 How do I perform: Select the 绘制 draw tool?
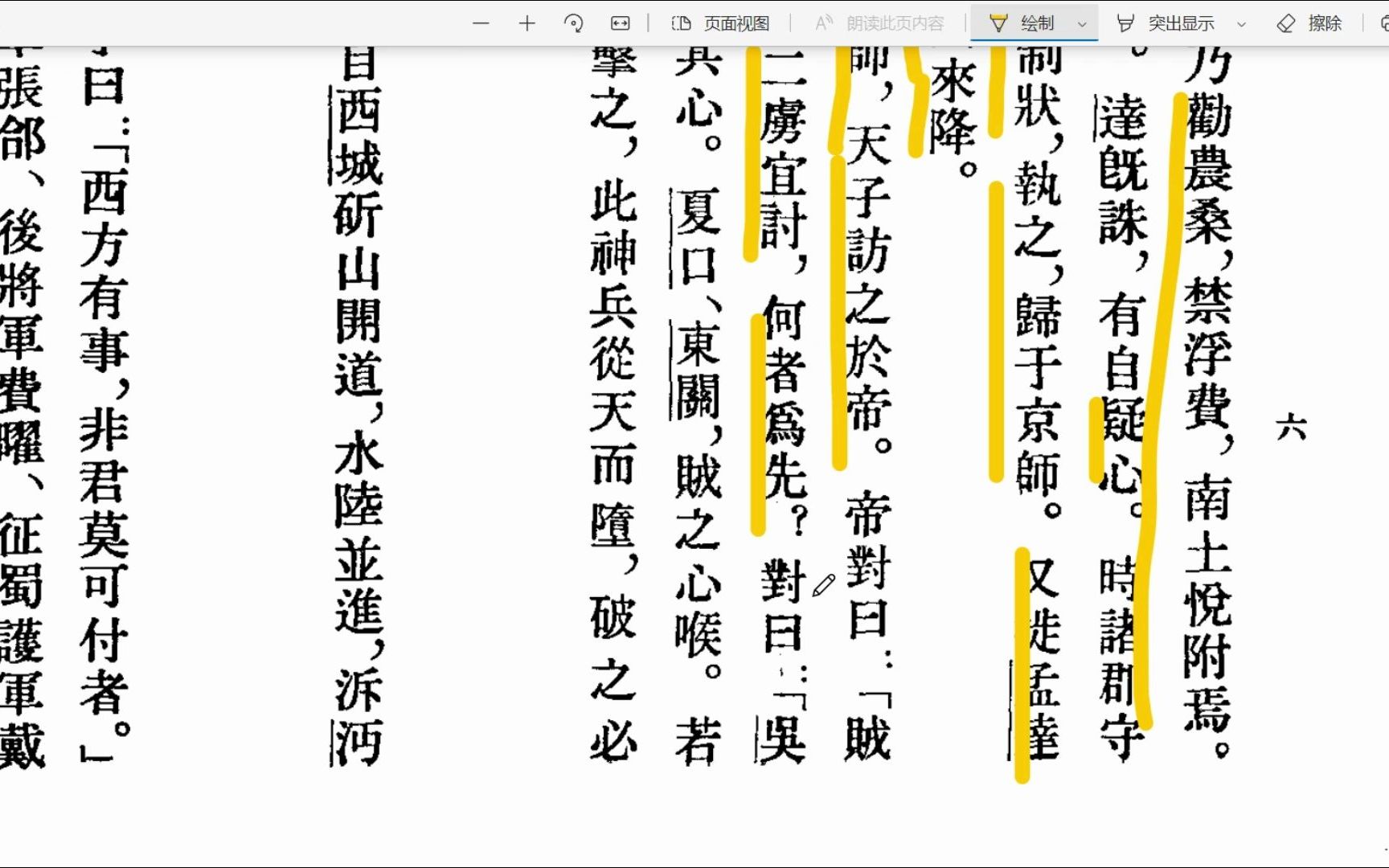pos(1021,23)
